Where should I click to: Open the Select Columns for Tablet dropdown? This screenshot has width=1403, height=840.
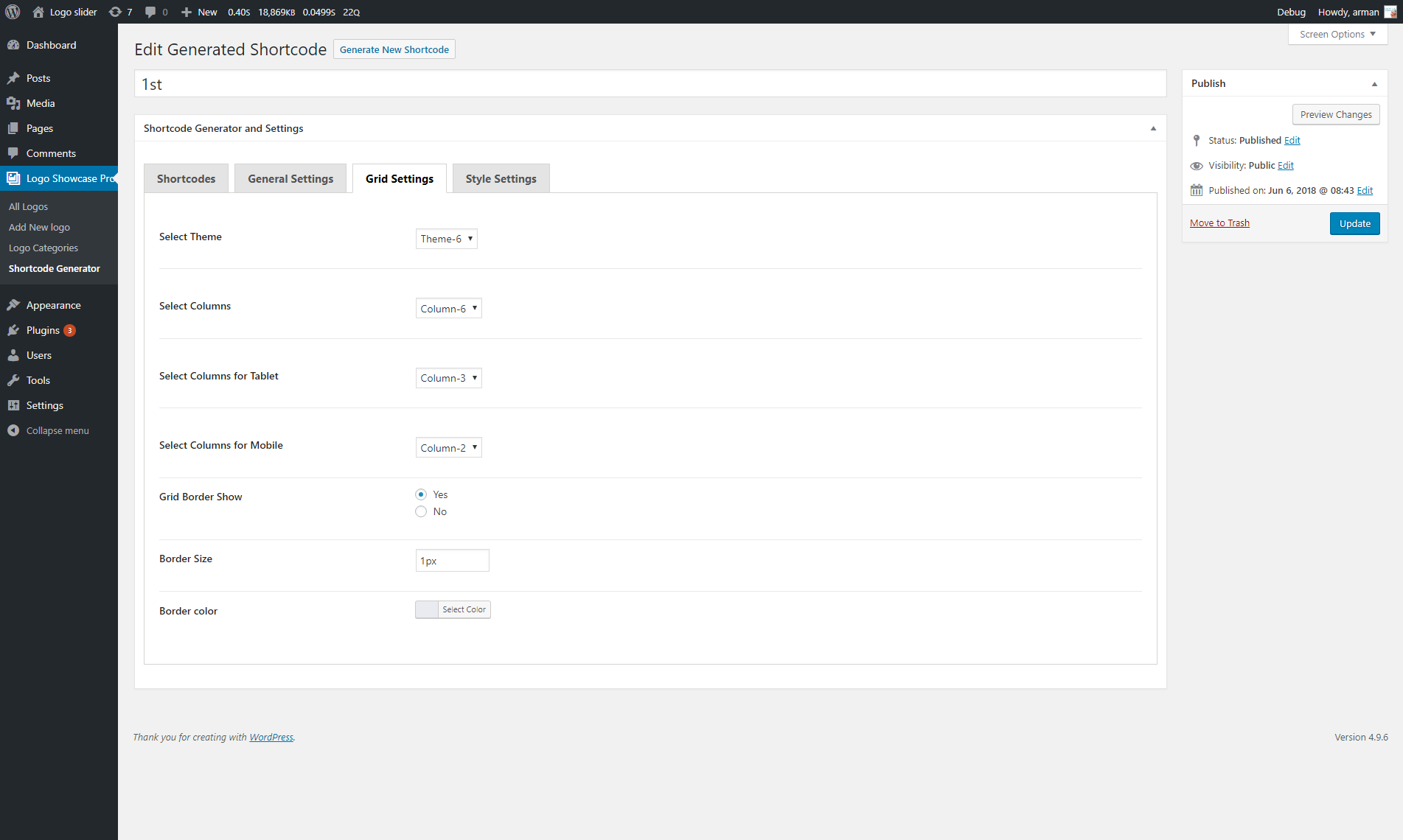click(448, 378)
